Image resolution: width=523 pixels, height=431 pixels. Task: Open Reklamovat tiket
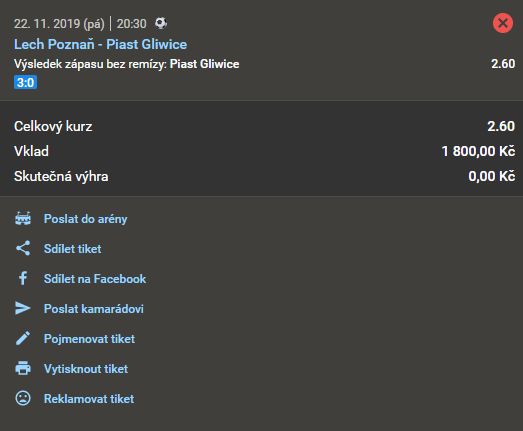89,399
